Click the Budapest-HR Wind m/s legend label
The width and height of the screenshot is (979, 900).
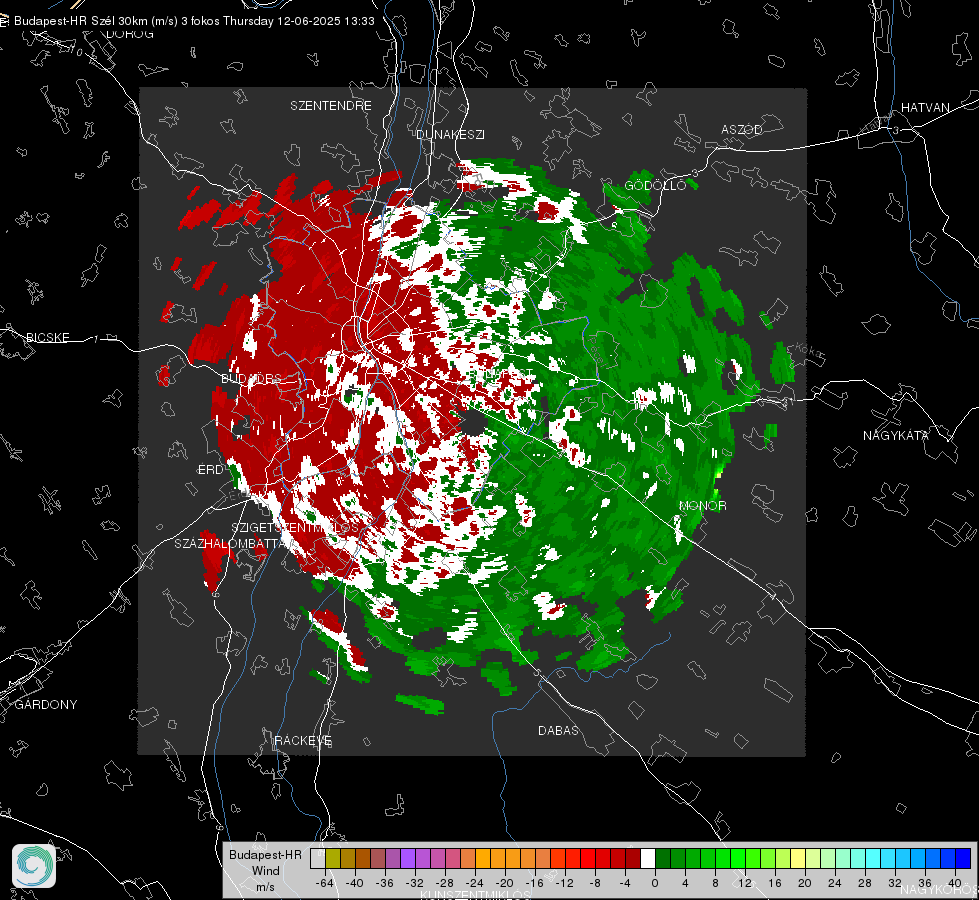pos(265,870)
